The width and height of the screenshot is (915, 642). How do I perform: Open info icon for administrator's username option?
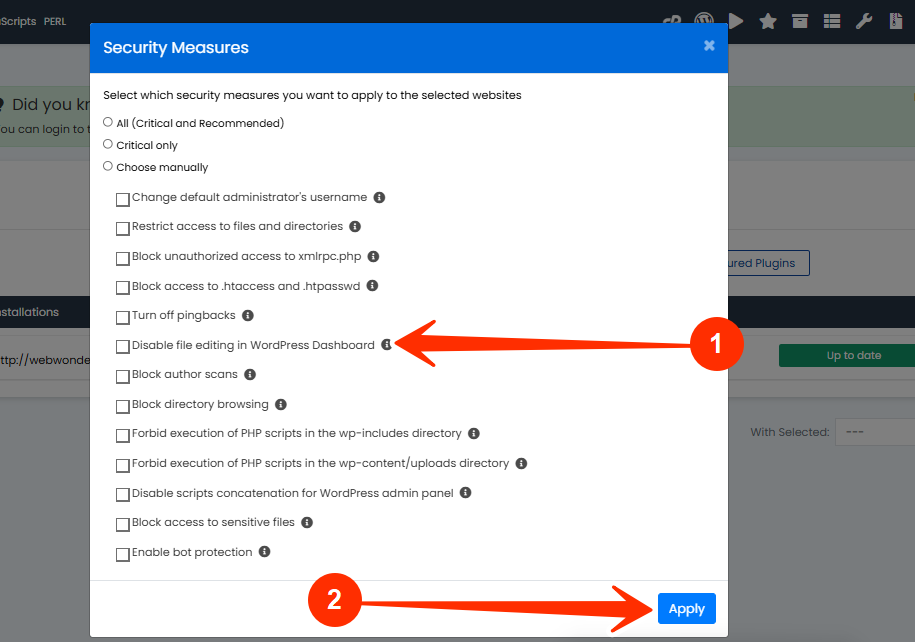point(379,197)
